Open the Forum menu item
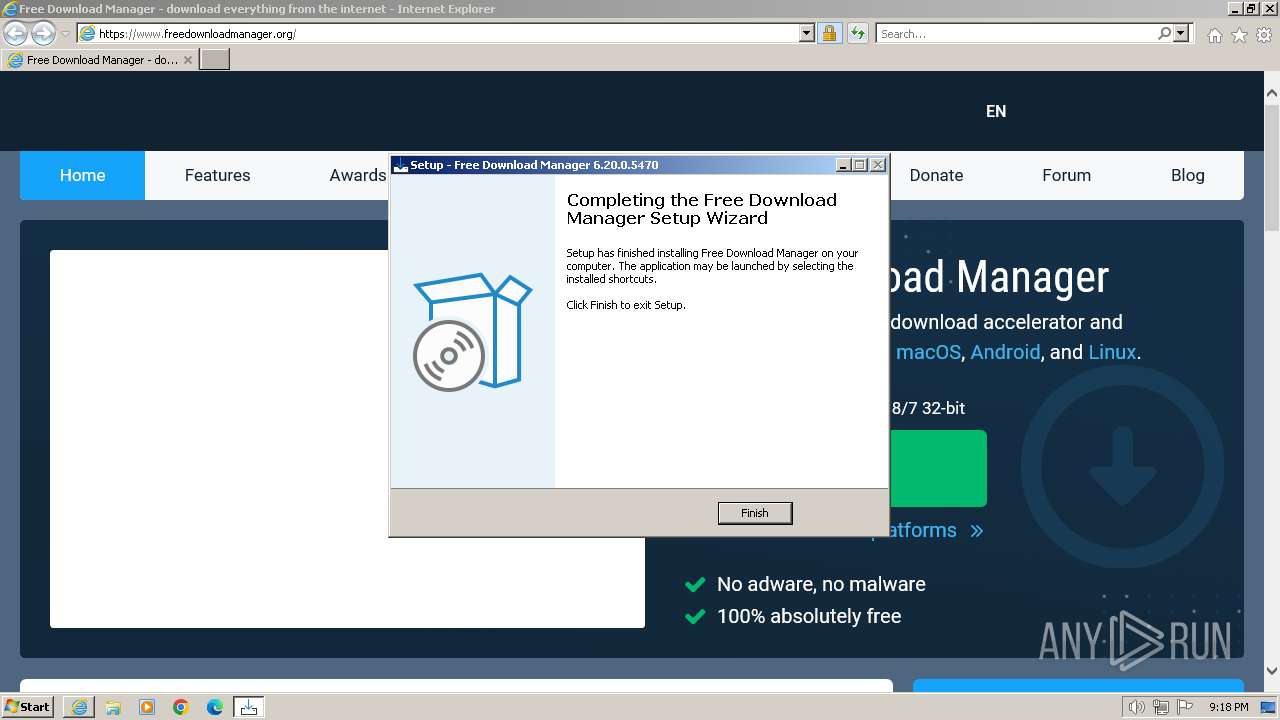Screen dimensions: 1280x720 tap(1066, 175)
